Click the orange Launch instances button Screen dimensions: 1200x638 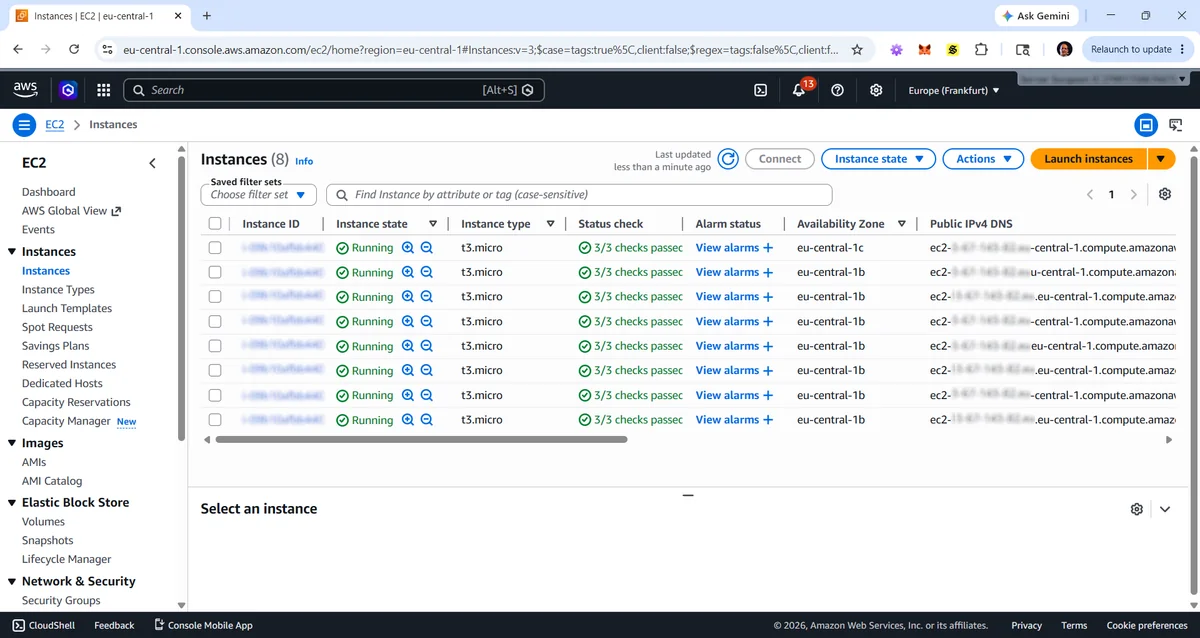coord(1088,159)
